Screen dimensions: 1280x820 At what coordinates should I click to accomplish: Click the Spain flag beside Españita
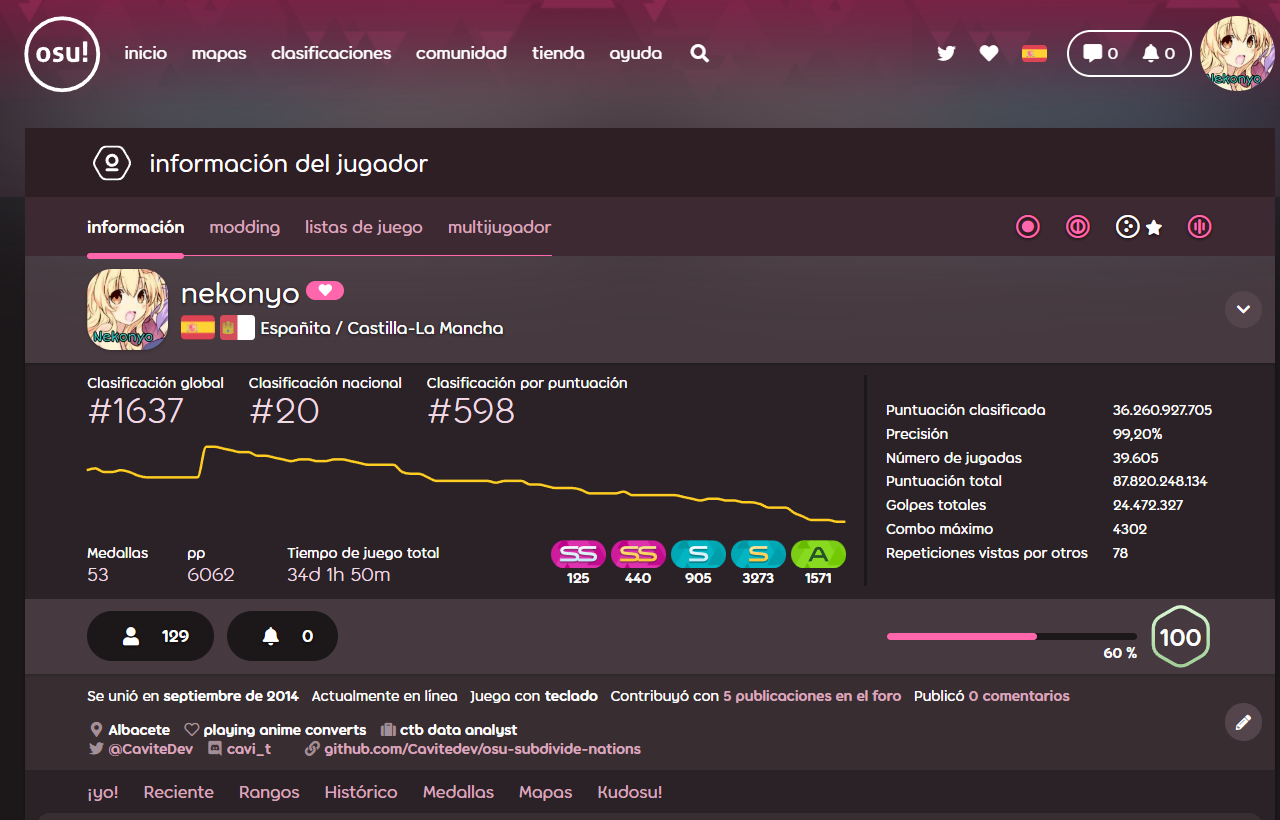(x=197, y=328)
